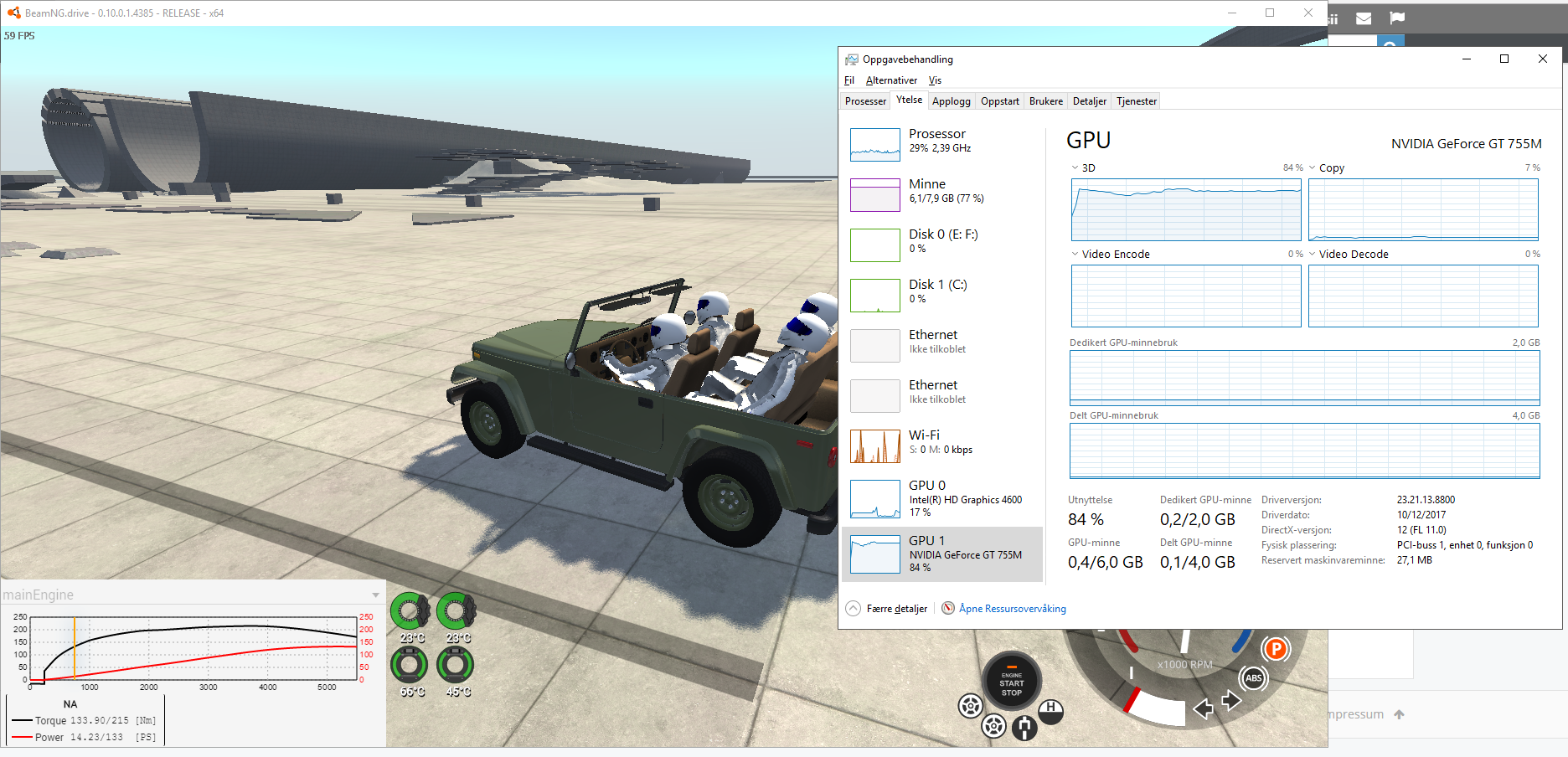Screen dimensions: 1568x757
Task: Click the orange RPM marker on torque curve
Action: (x=75, y=648)
